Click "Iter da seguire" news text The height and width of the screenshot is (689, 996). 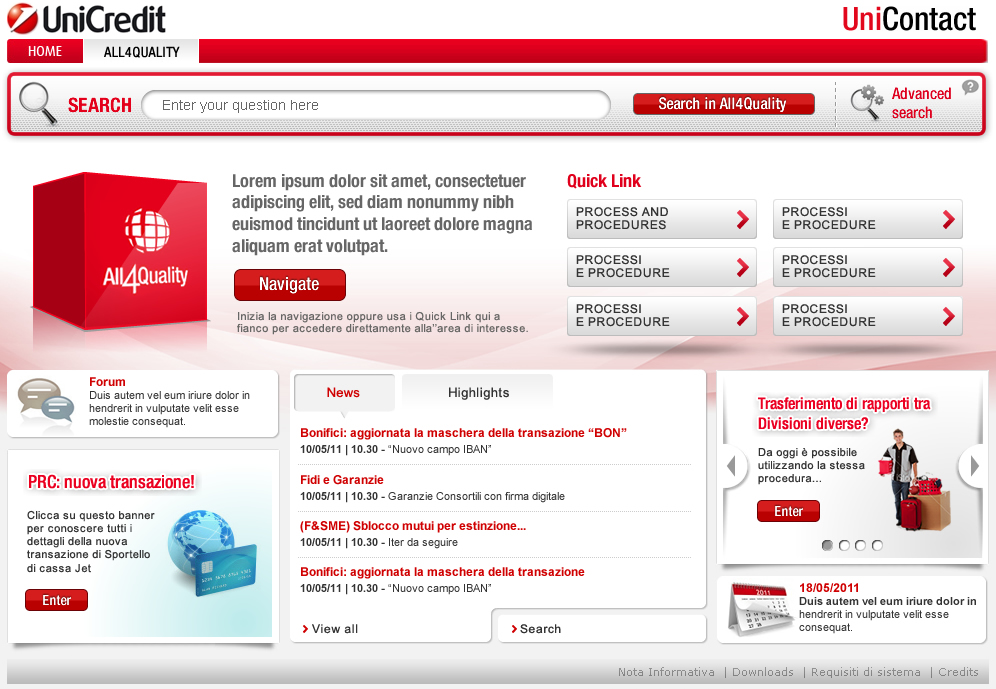(422, 542)
